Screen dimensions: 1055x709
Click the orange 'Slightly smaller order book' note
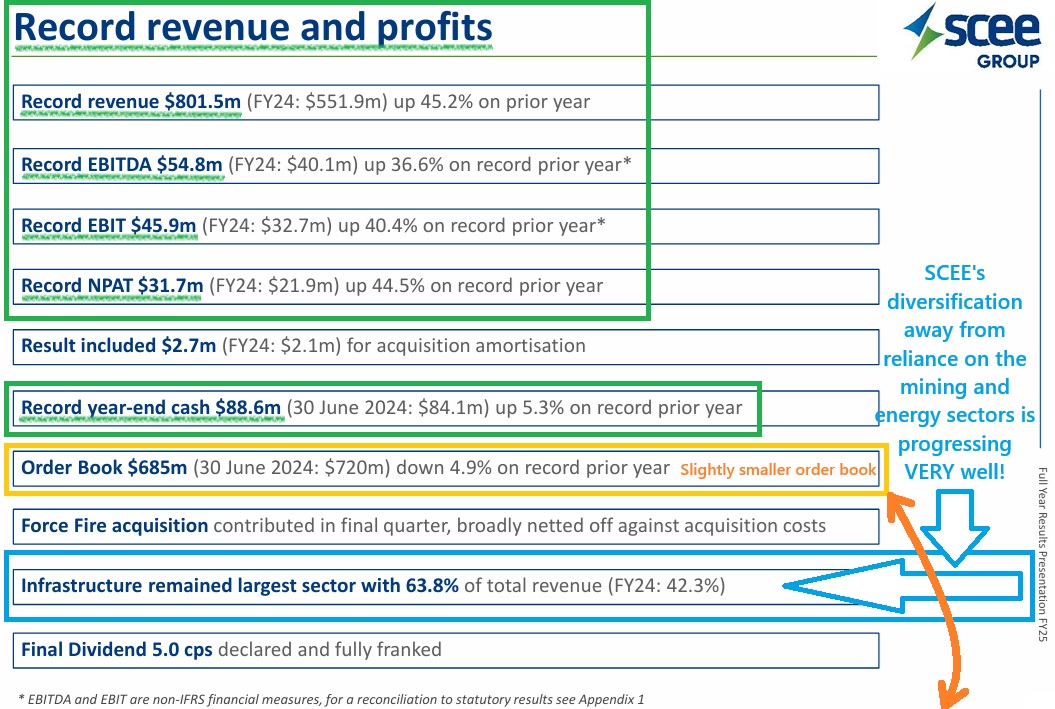point(777,469)
